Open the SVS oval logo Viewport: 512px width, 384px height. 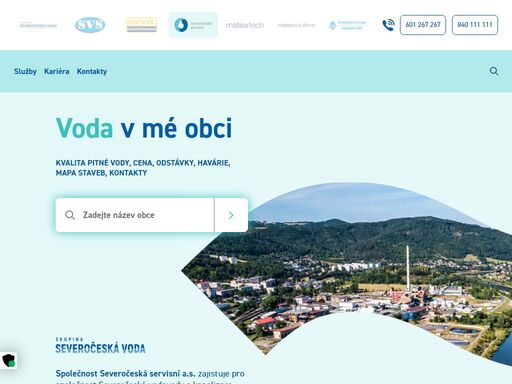tap(90, 25)
